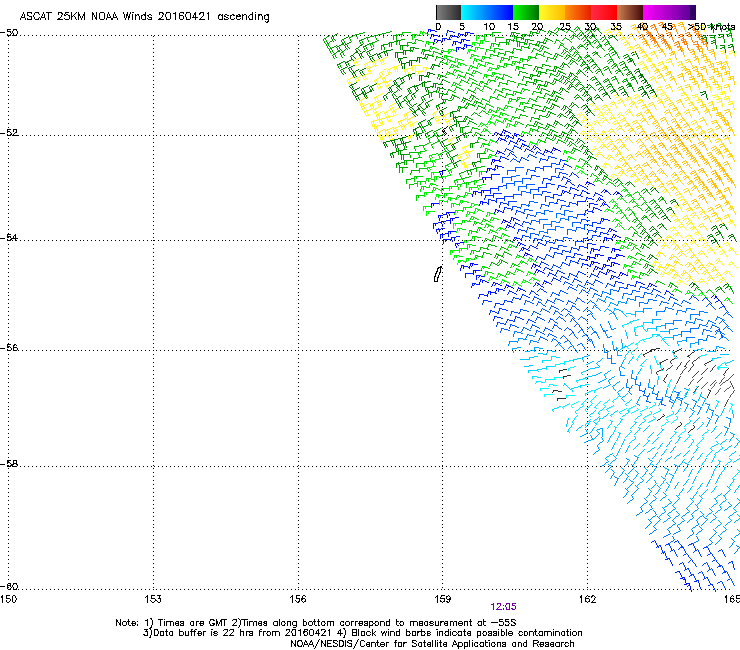Image resolution: width=740 pixels, height=650 pixels.
Task: Click the longitude label 162
Action: (587, 599)
